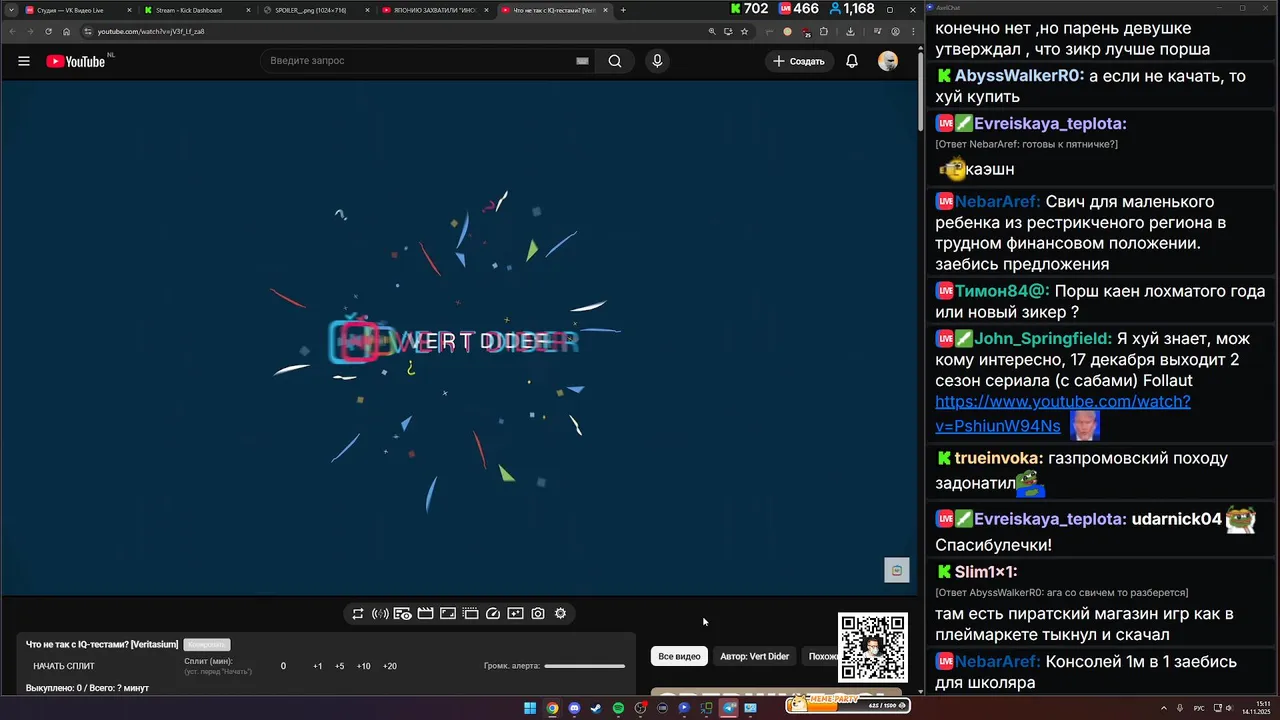Click the screen-with-plus icon in the player toolbar
Screen dimensions: 1280x720
click(x=515, y=614)
